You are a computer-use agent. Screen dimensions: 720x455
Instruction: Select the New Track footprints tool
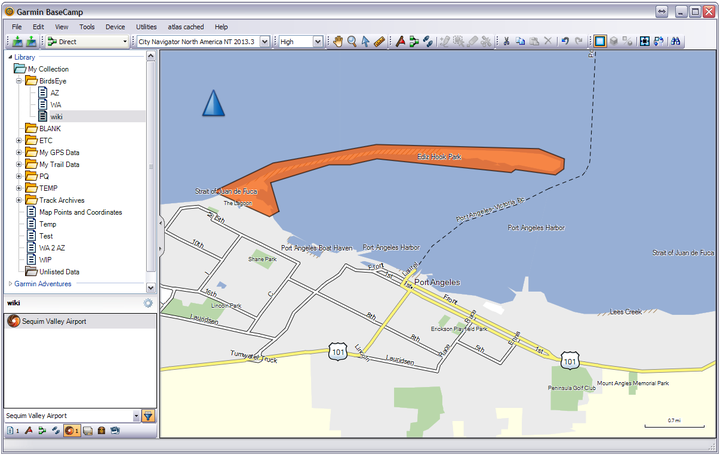coord(428,41)
